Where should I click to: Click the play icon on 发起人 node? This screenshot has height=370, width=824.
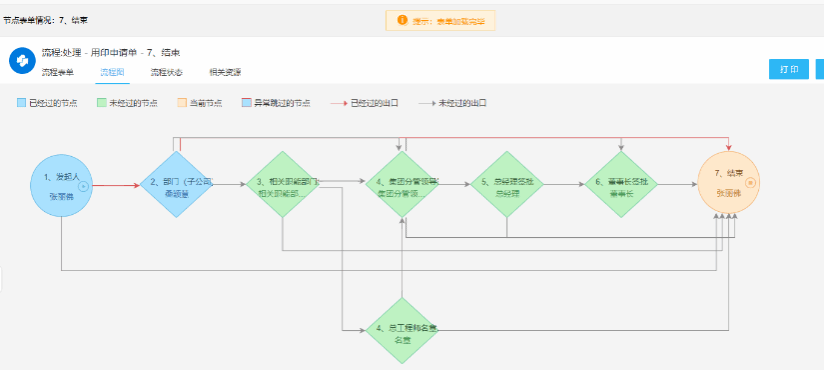pyautogui.click(x=83, y=186)
